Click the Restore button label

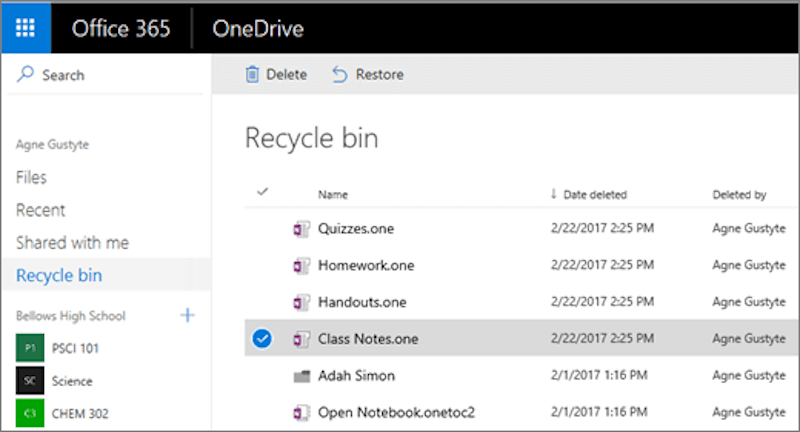point(380,74)
